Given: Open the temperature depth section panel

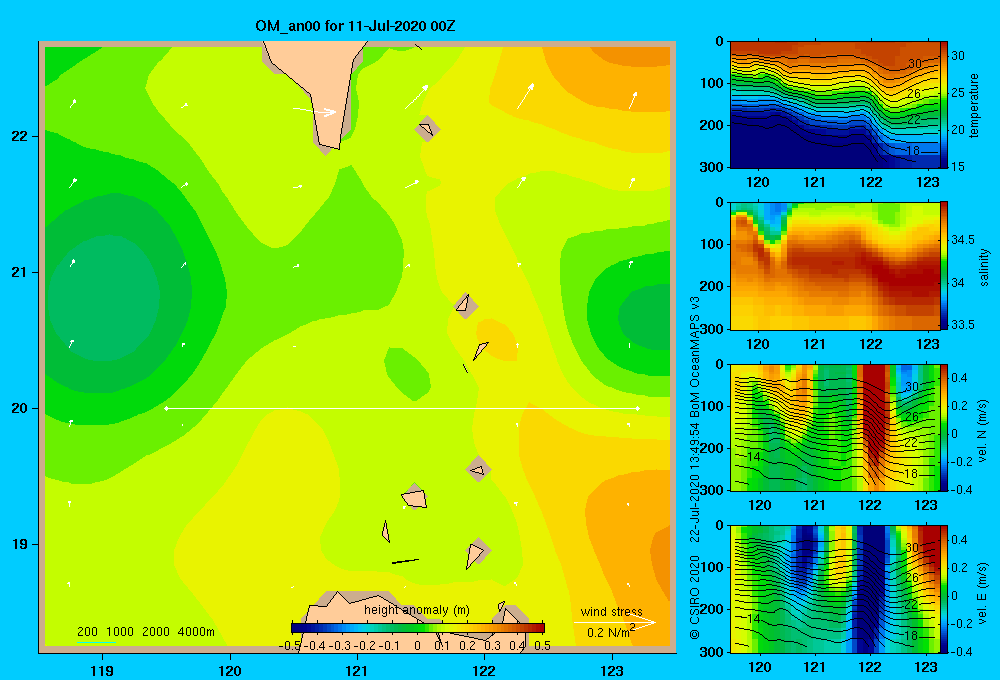Looking at the screenshot, I should point(835,105).
